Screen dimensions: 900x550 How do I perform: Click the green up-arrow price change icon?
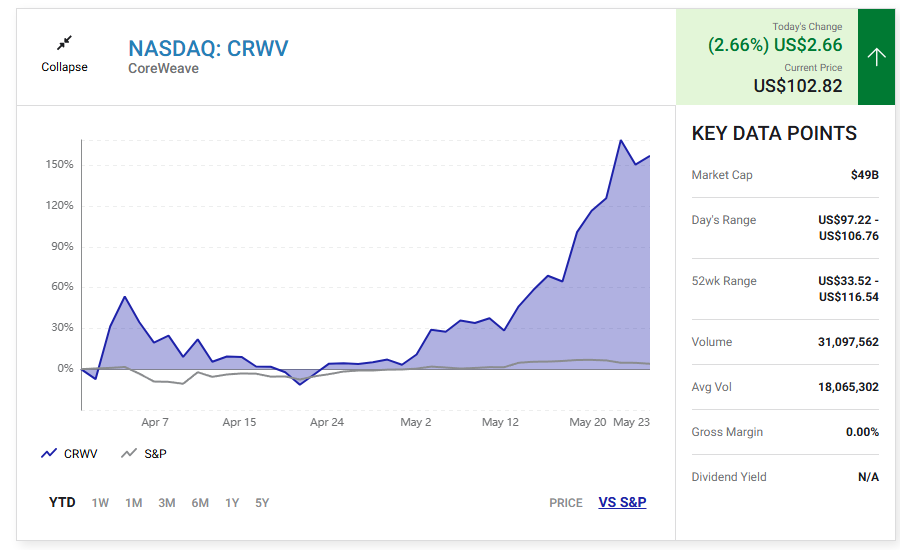[x=876, y=57]
